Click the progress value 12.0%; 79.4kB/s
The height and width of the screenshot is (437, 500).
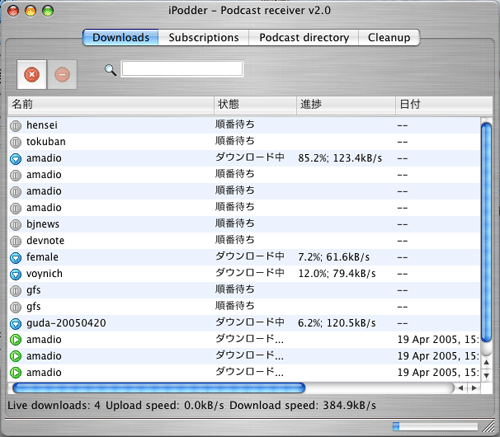337,274
